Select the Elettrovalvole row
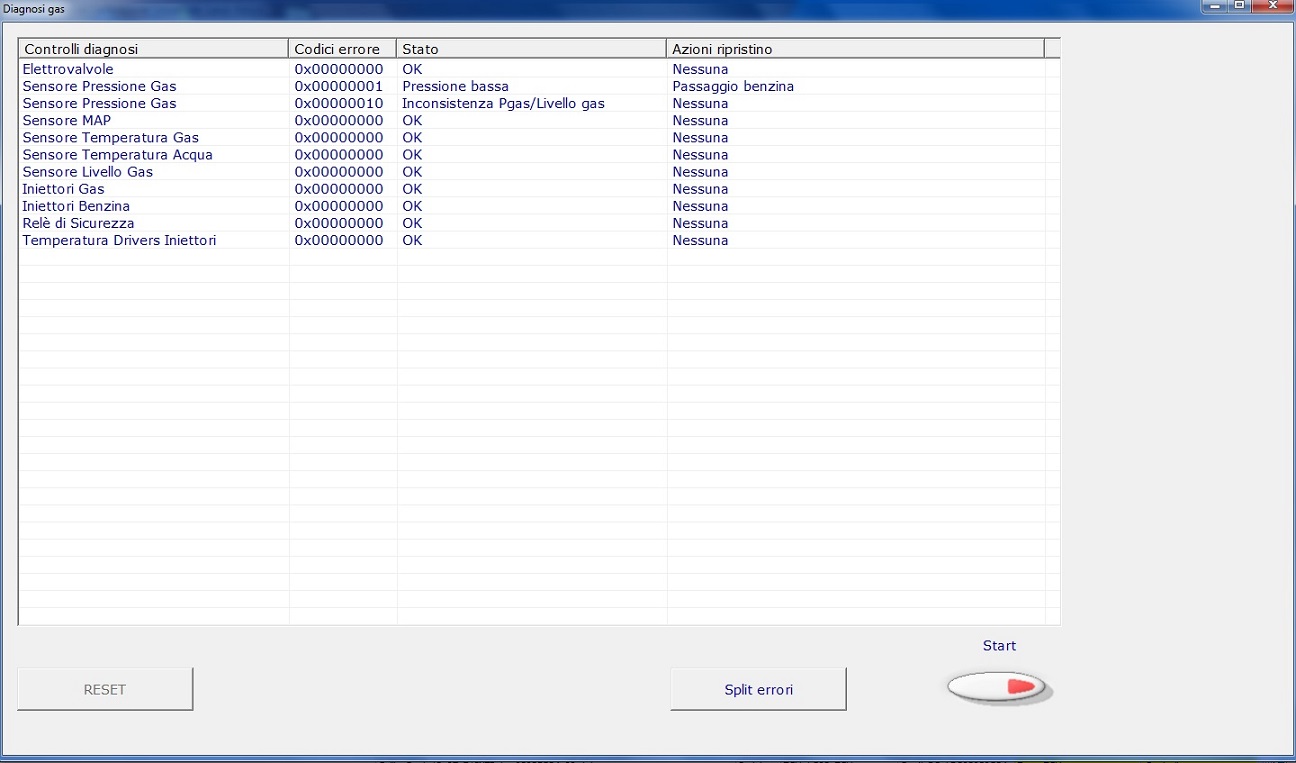 pos(68,69)
